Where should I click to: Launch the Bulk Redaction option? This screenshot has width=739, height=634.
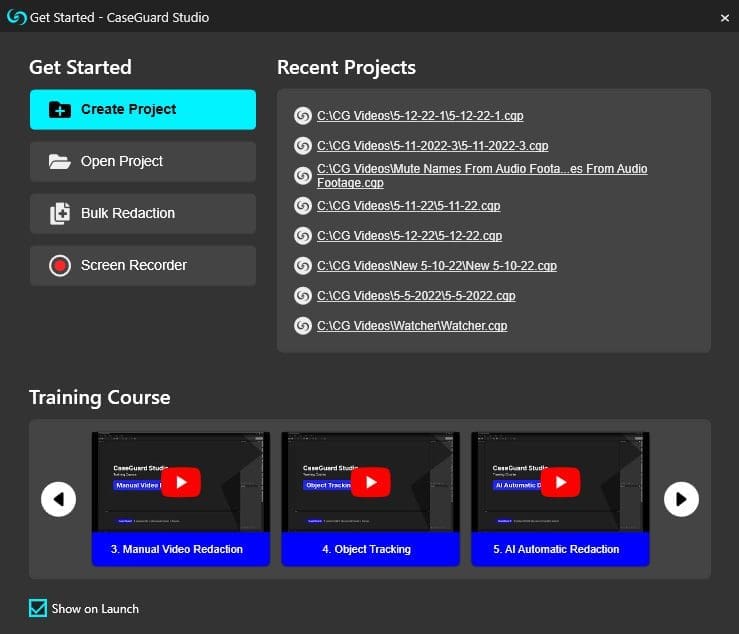[142, 214]
